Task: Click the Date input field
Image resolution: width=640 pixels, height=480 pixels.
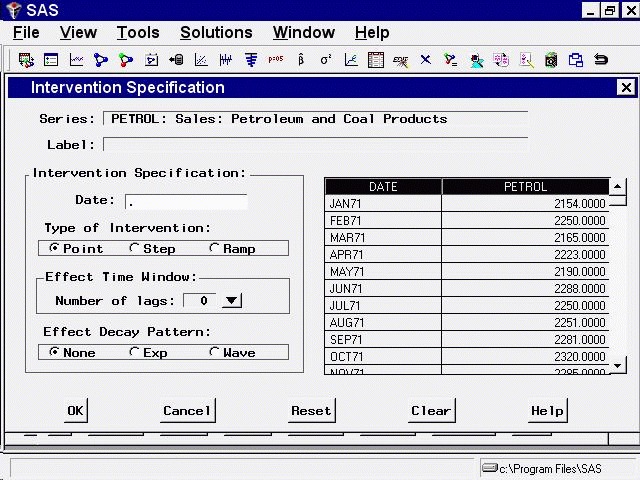Action: point(186,202)
